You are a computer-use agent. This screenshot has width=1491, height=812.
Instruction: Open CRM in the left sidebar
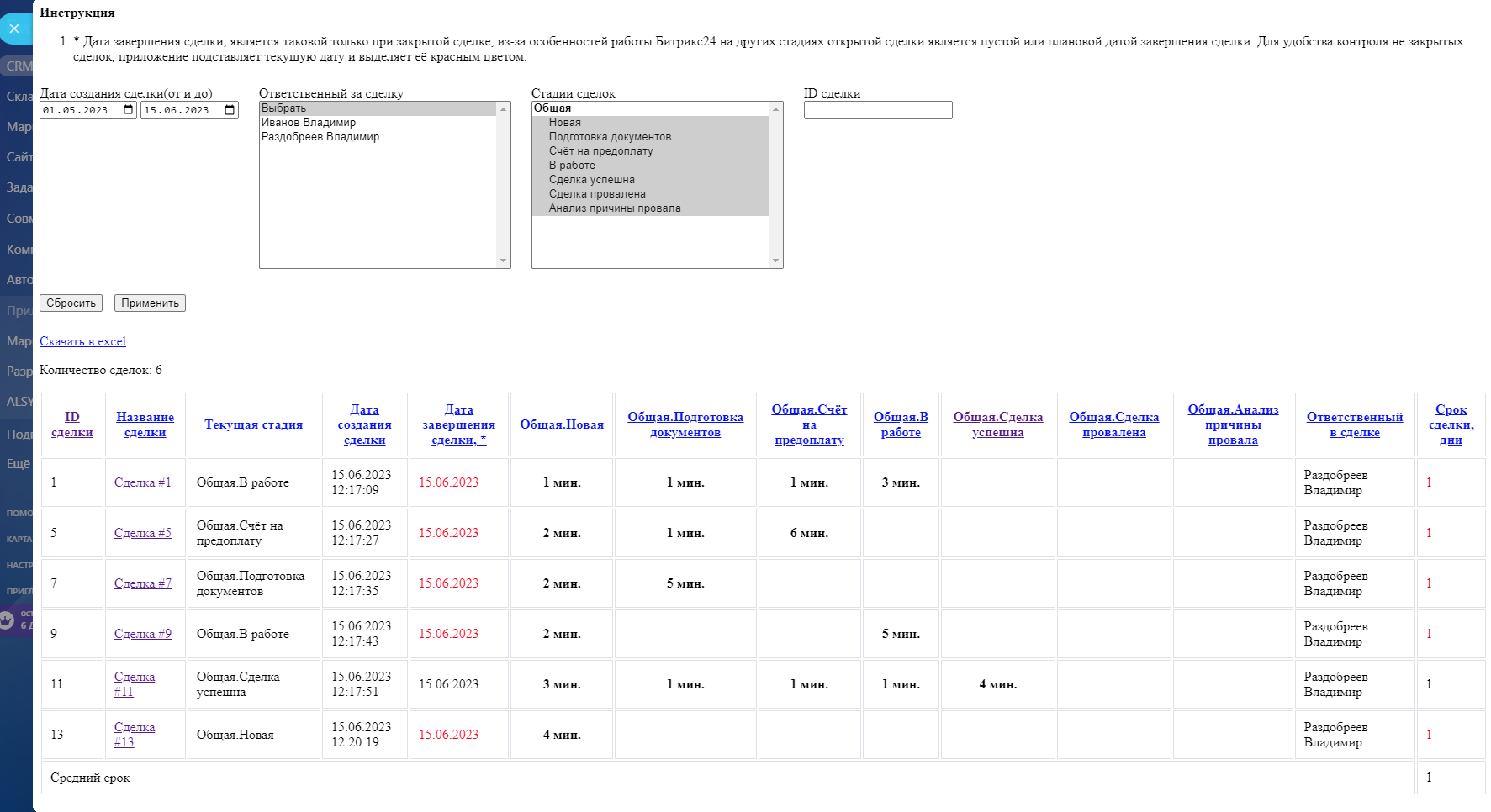(x=19, y=66)
